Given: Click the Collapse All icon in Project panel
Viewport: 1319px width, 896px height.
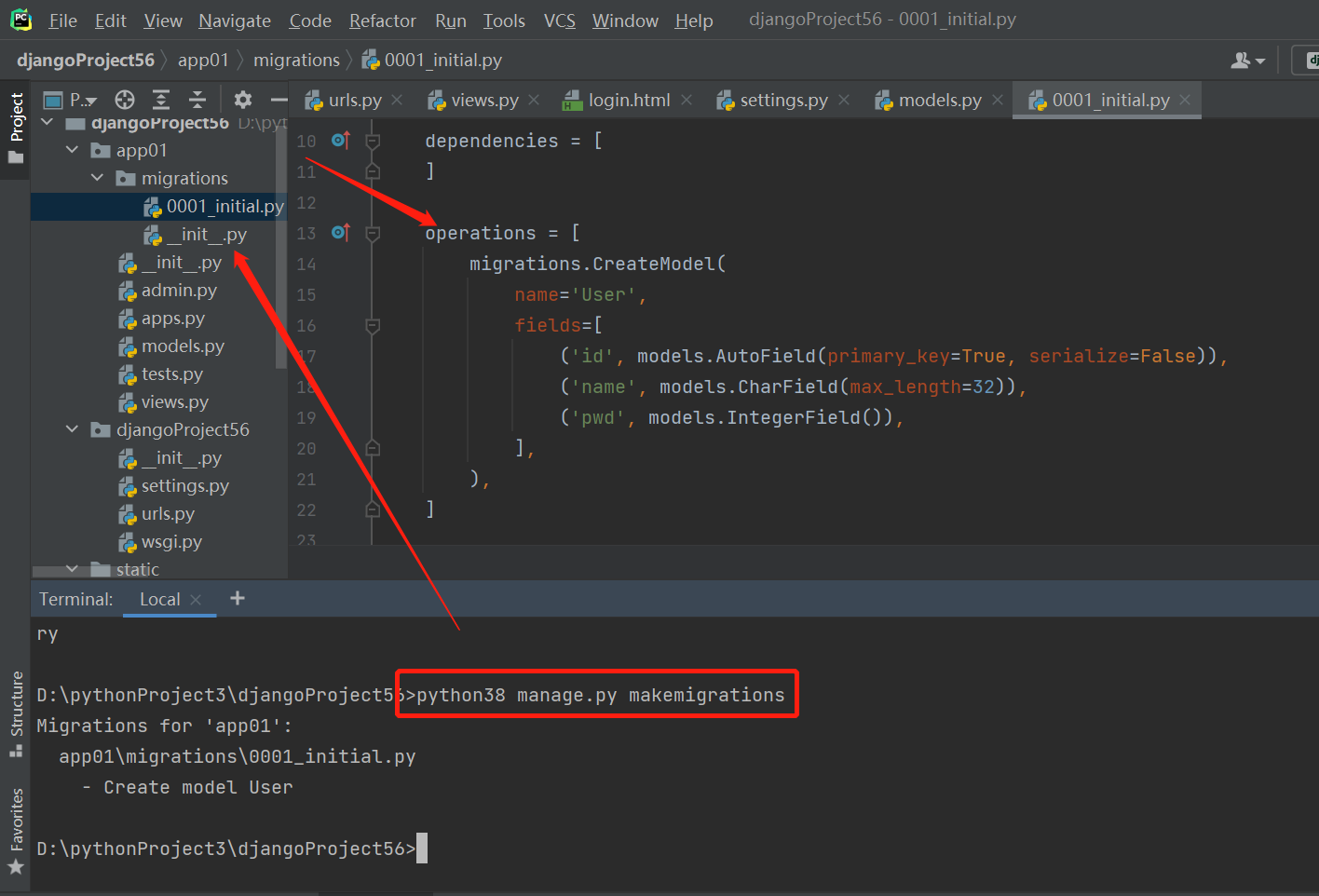Looking at the screenshot, I should point(197,100).
